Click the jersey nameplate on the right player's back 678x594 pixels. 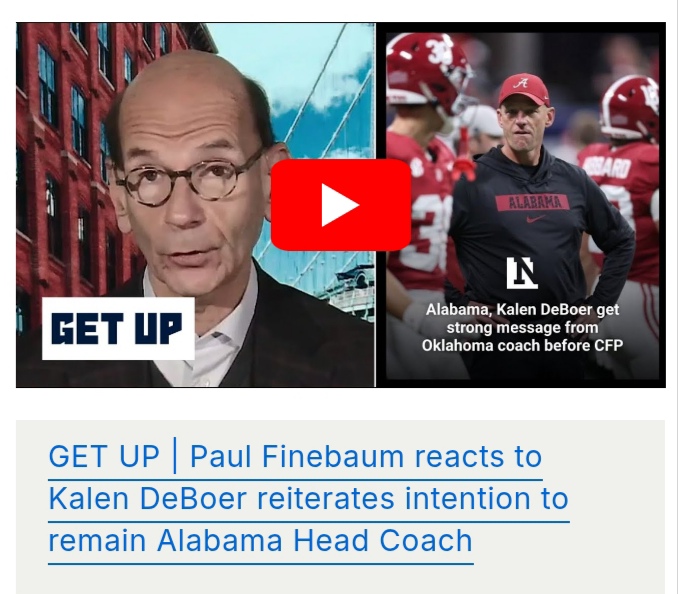click(607, 167)
